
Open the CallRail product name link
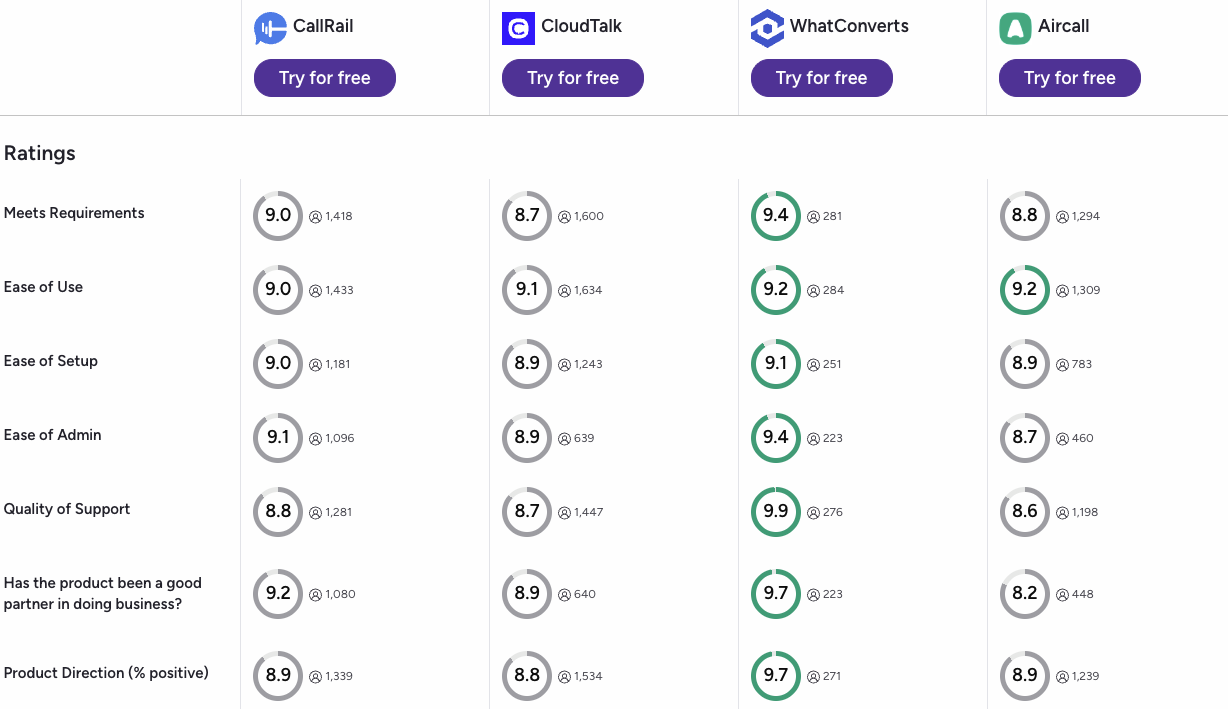pyautogui.click(x=323, y=26)
